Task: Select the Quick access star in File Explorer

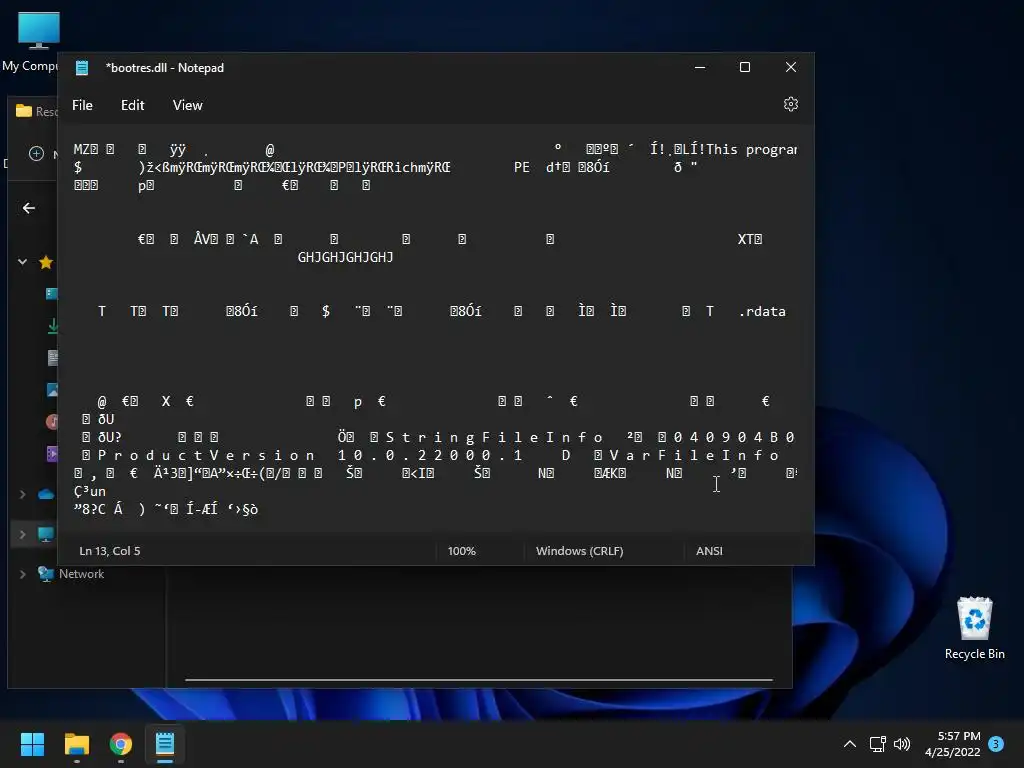Action: 46,263
